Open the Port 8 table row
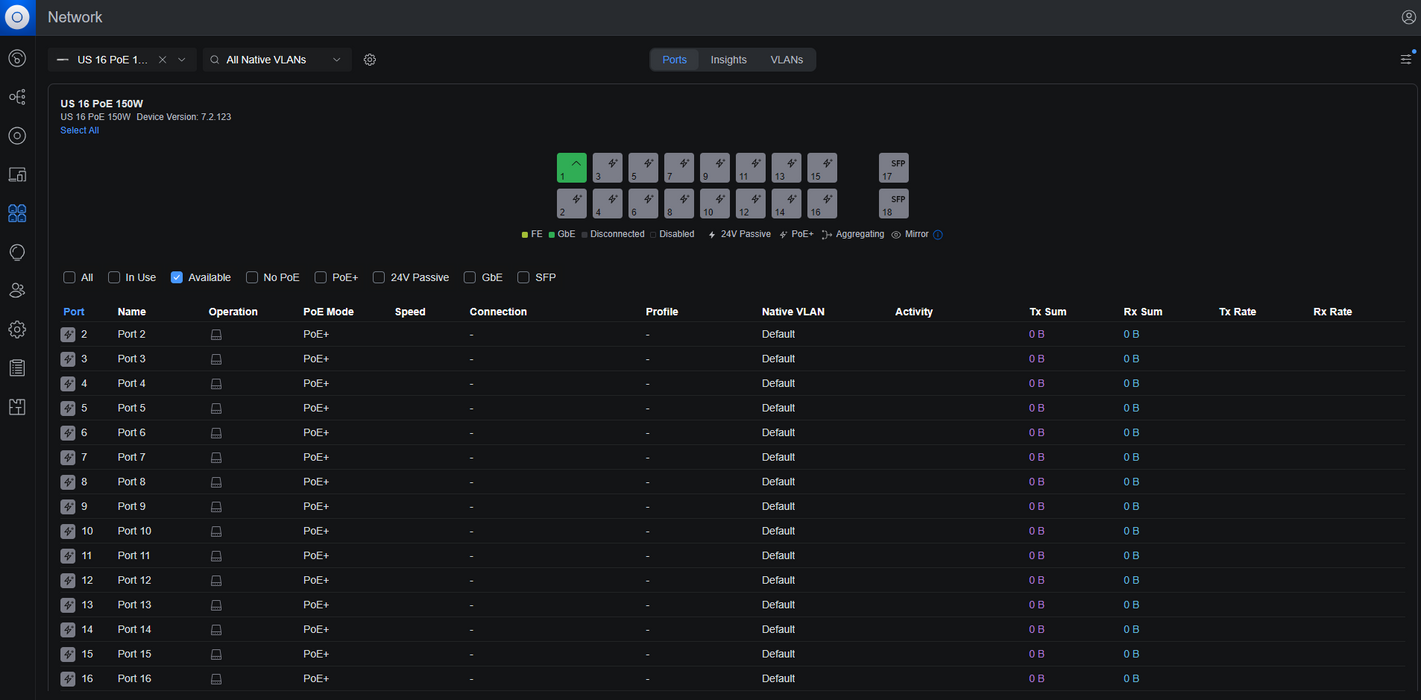 [732, 482]
